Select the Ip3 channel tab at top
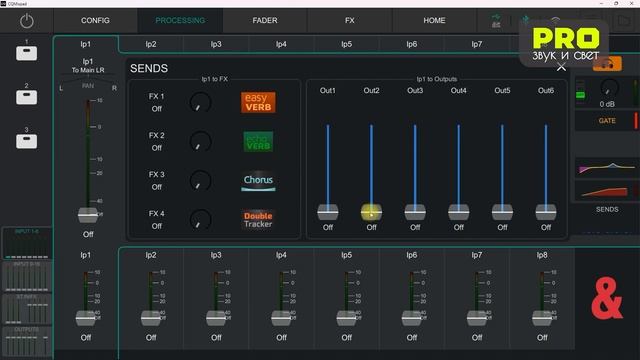Image resolution: width=640 pixels, height=360 pixels. click(x=216, y=44)
